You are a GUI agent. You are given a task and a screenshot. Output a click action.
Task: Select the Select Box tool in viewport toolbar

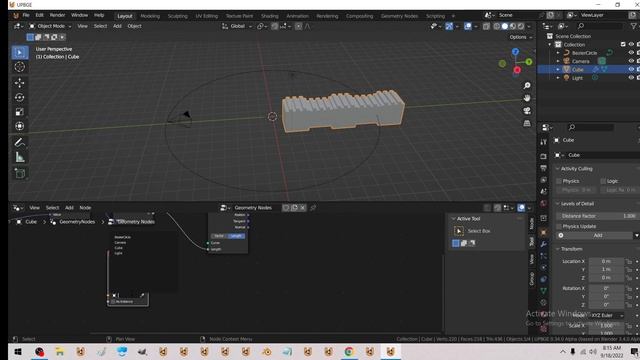[x=20, y=52]
